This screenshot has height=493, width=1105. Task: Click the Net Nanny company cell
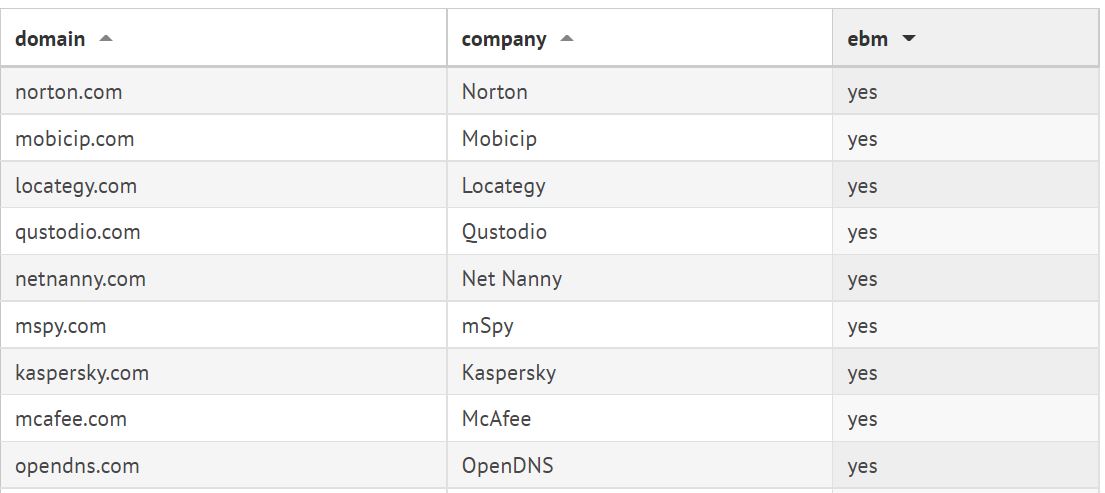[512, 279]
